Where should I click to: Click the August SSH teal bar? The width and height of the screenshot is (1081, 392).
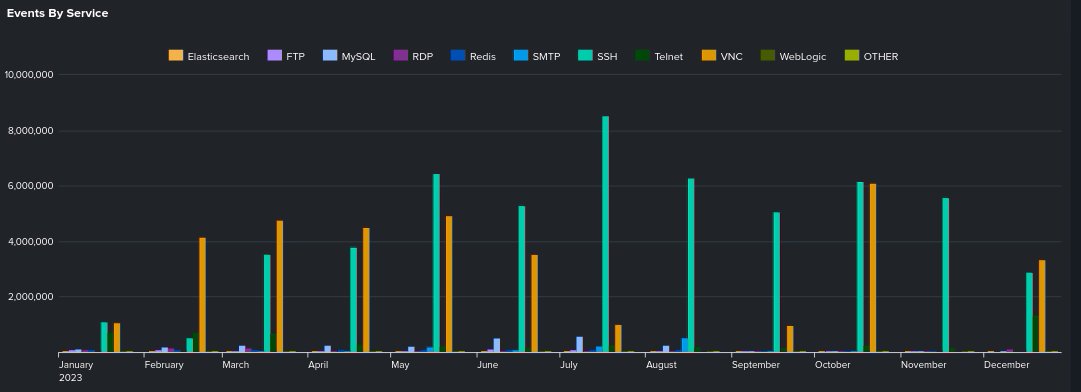pyautogui.click(x=691, y=266)
